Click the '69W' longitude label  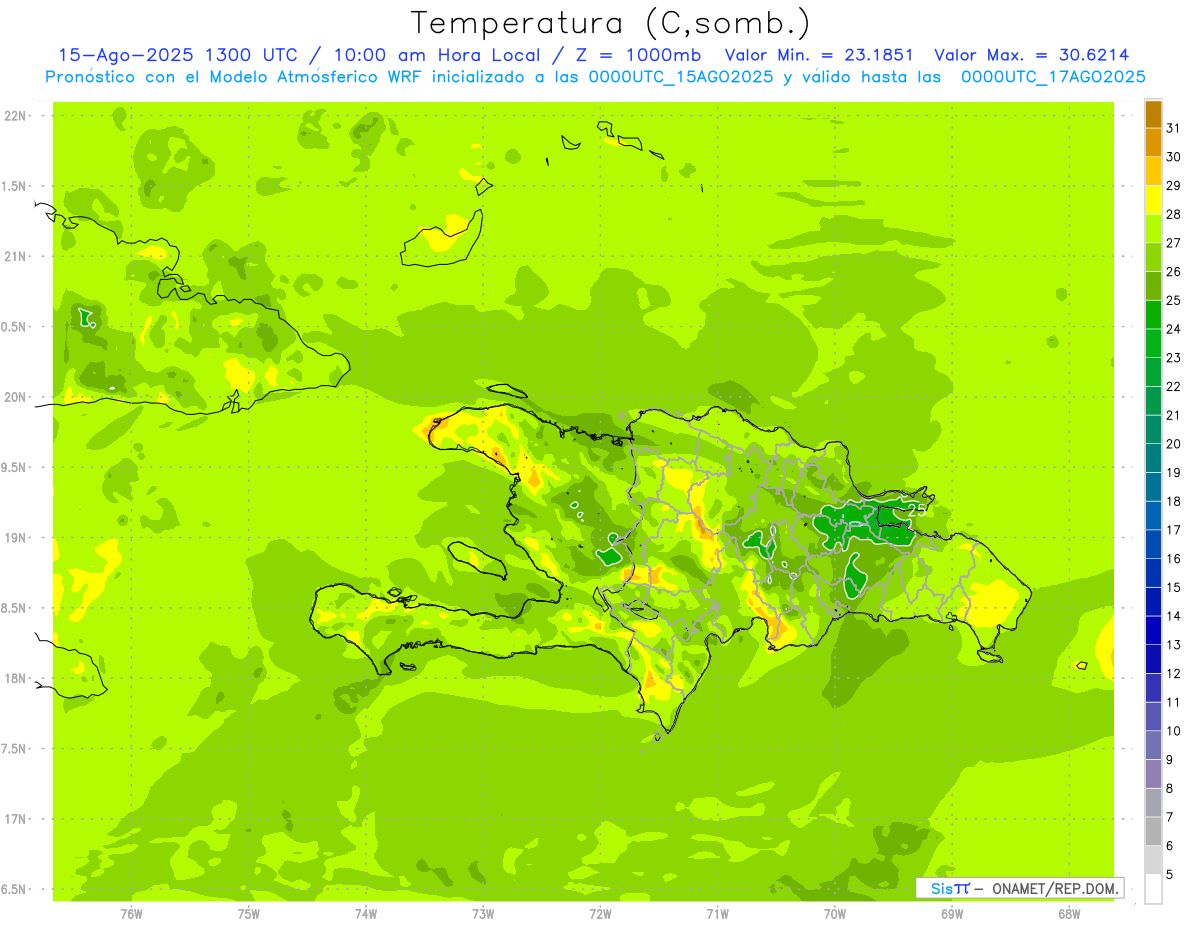pyautogui.click(x=952, y=914)
